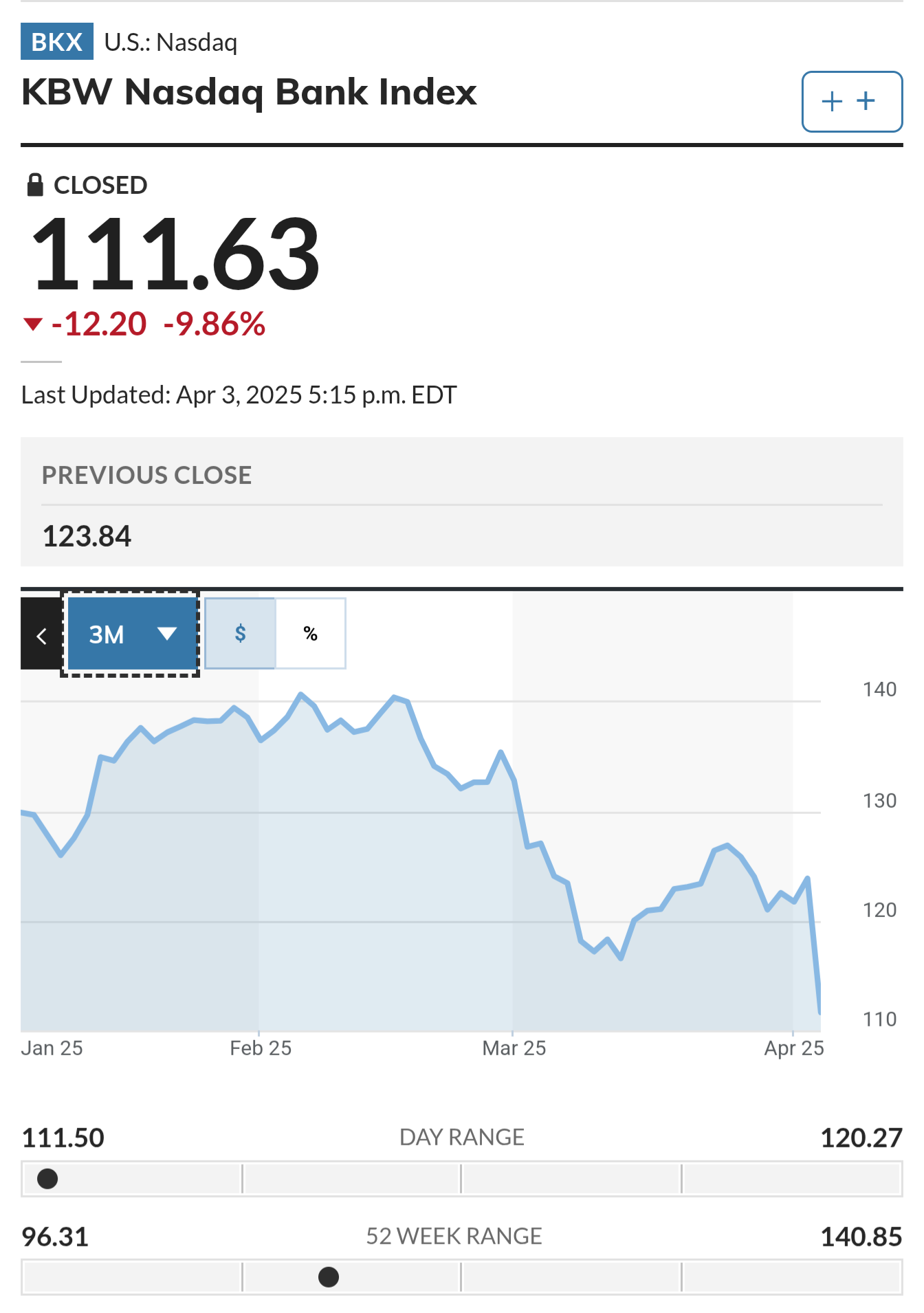Viewport: 924px width, 1313px height.
Task: Open the 3M time range dropdown
Action: click(x=131, y=634)
